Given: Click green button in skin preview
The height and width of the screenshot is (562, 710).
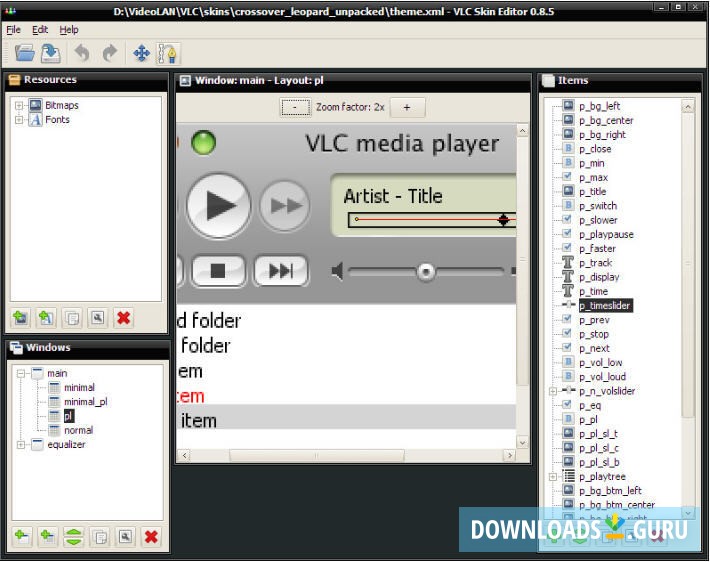Looking at the screenshot, I should click(203, 143).
